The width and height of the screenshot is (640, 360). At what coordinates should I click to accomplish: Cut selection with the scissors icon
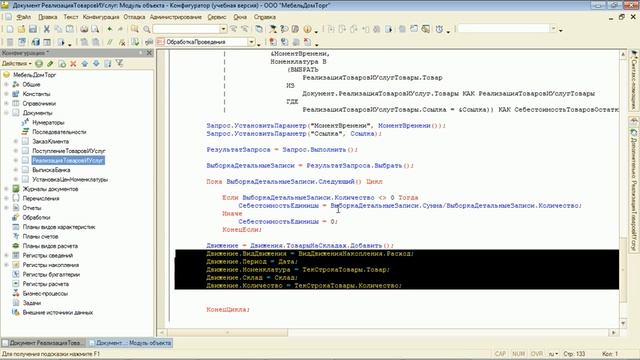pos(47,29)
